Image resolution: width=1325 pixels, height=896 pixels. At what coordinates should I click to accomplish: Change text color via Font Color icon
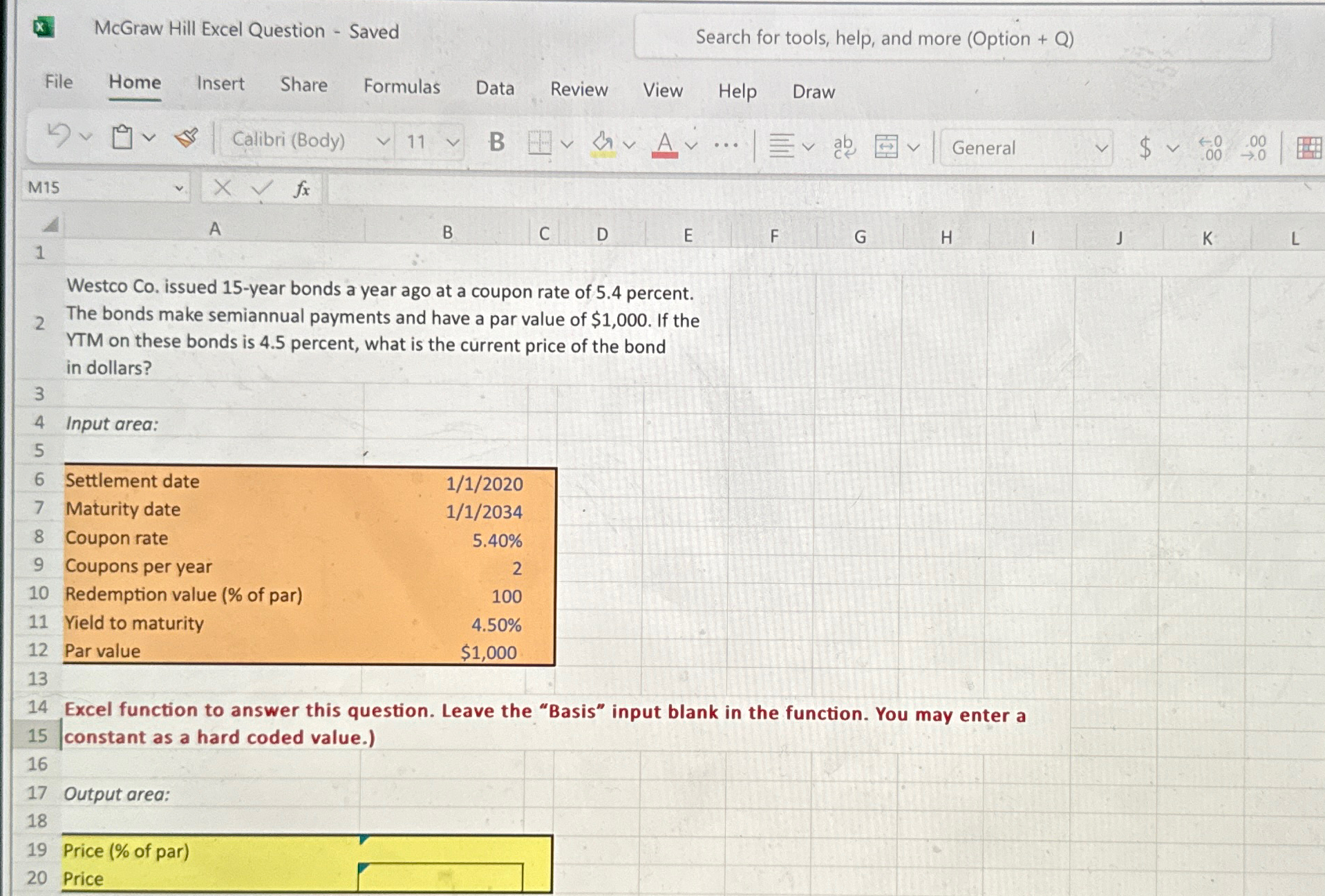665,143
